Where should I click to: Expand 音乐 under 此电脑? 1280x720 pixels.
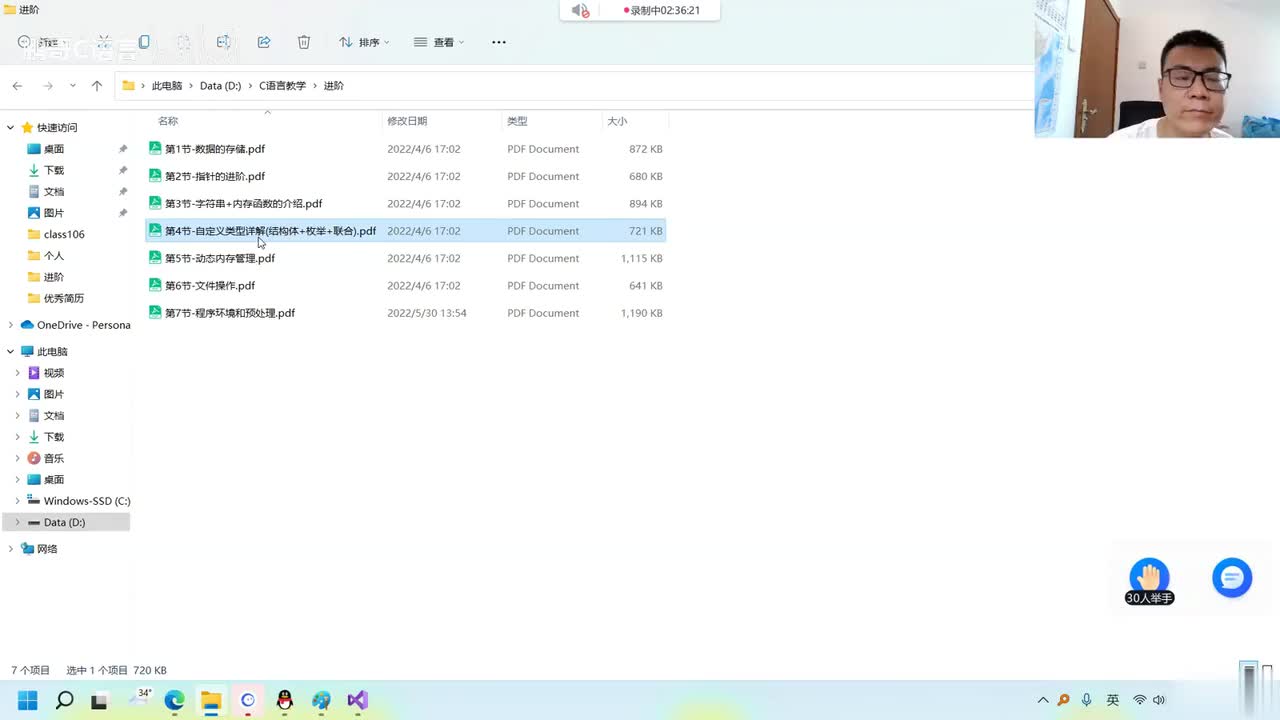17,458
